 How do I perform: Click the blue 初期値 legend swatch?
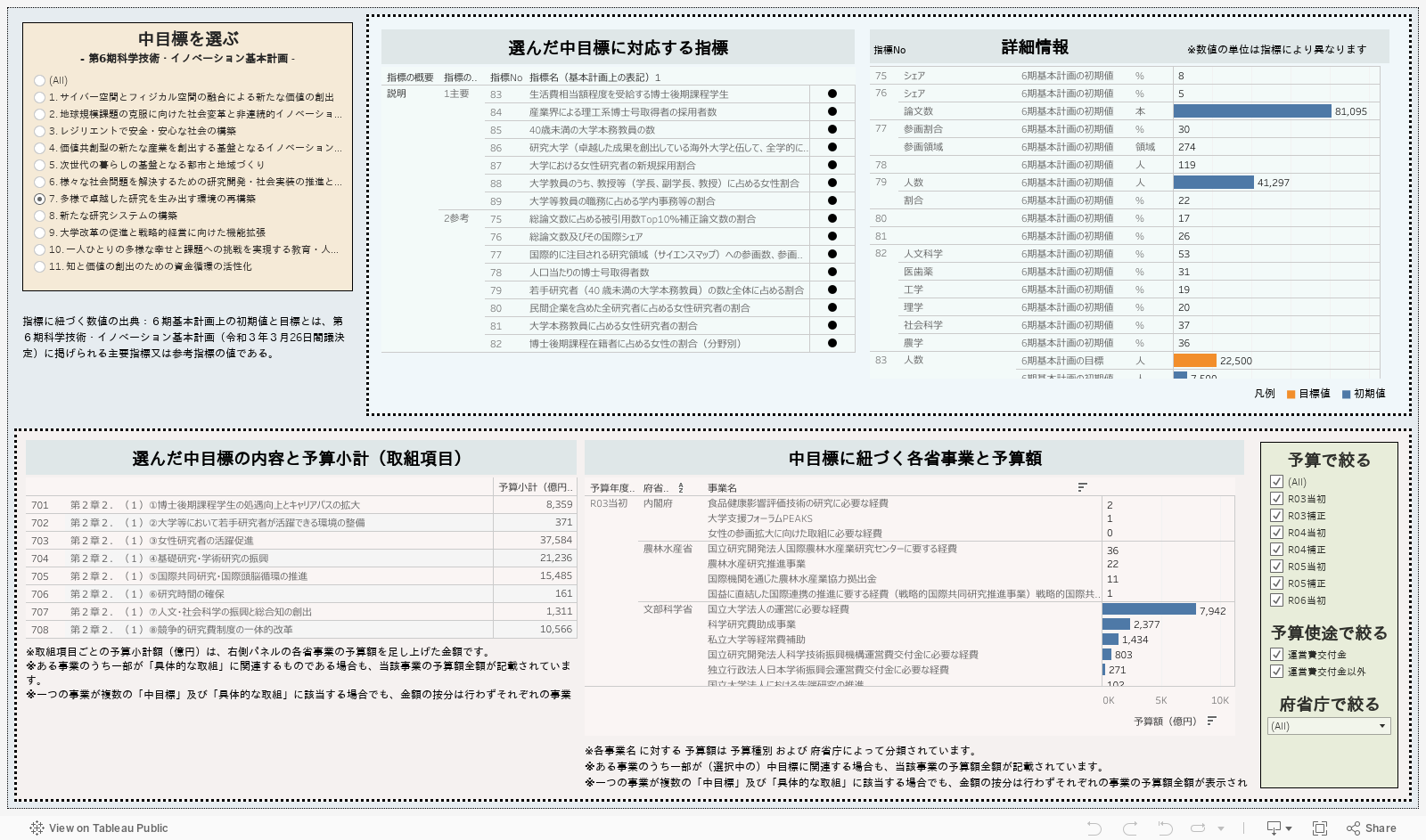(1346, 394)
